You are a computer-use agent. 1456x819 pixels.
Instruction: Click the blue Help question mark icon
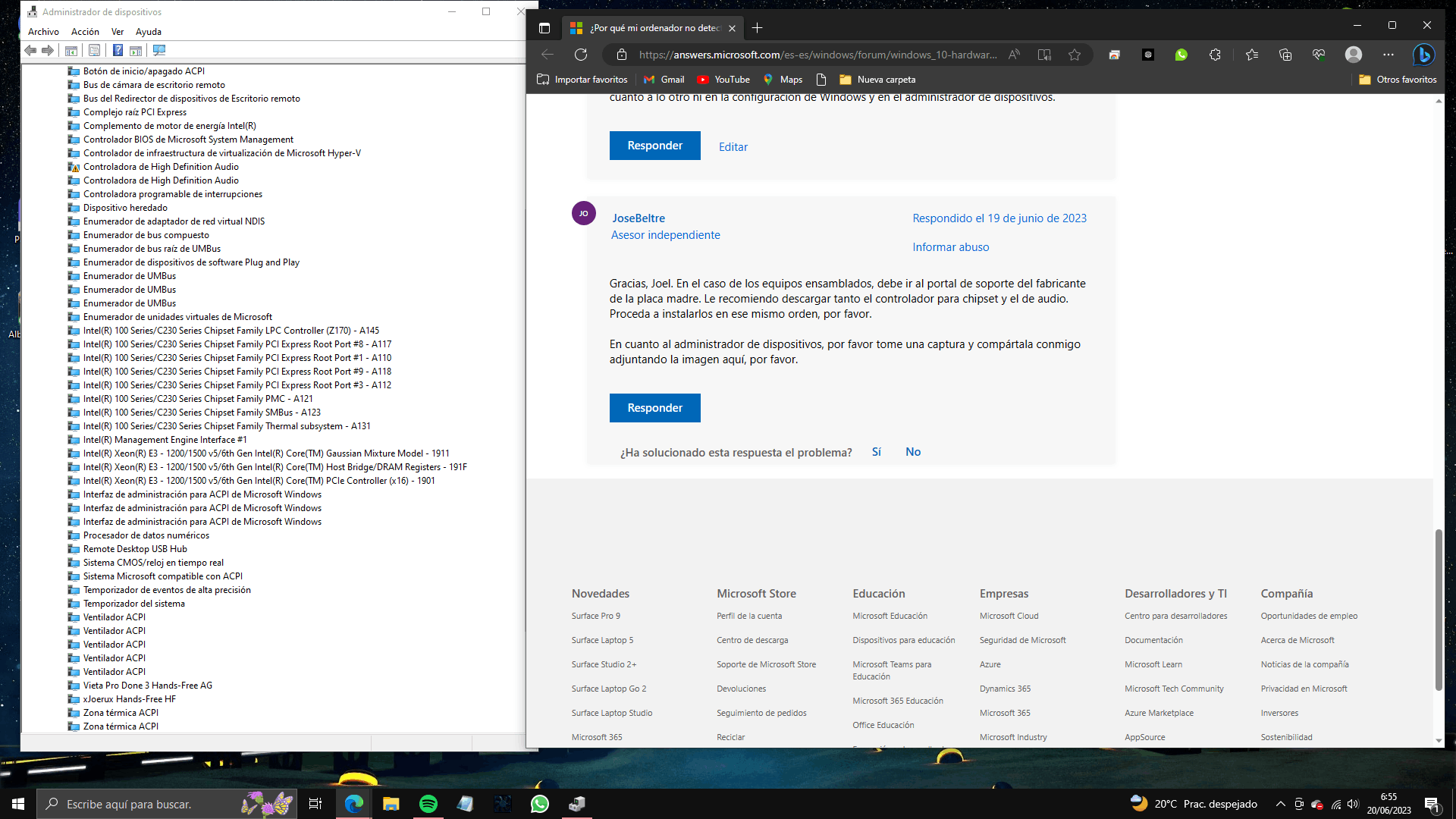click(118, 51)
